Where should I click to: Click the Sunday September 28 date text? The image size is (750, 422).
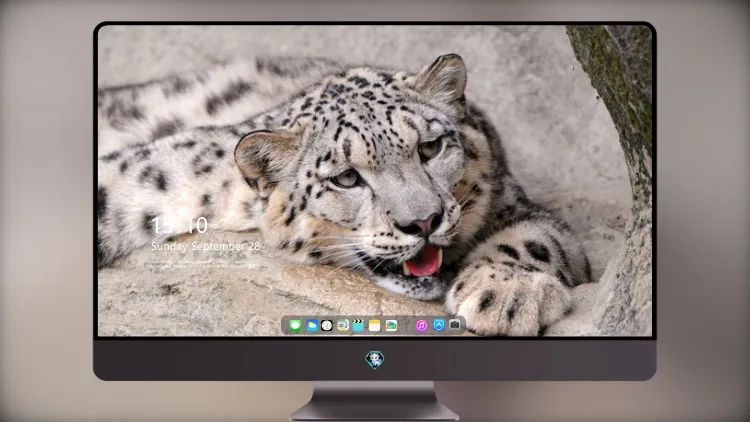point(206,246)
